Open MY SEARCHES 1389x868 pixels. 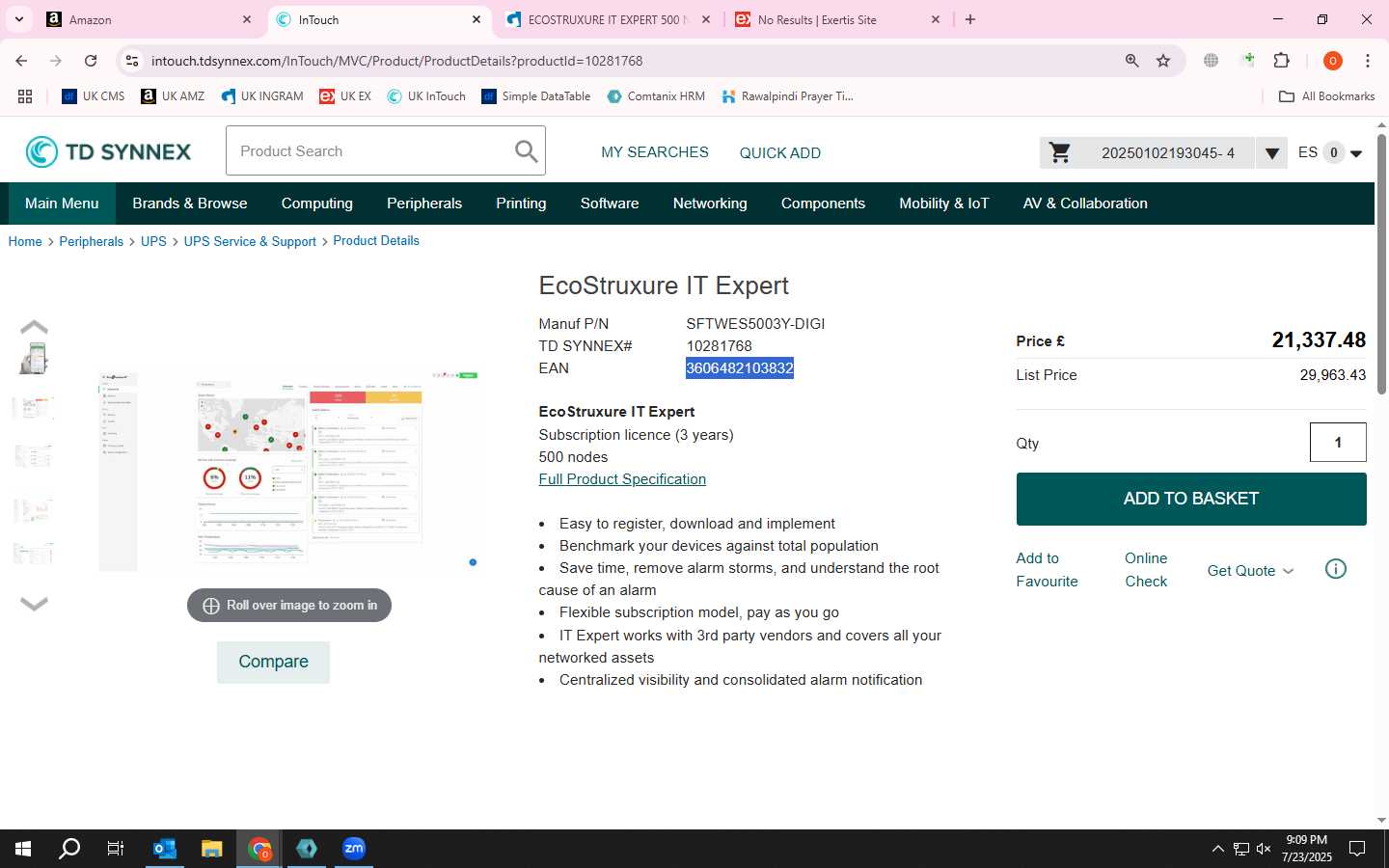pos(655,152)
